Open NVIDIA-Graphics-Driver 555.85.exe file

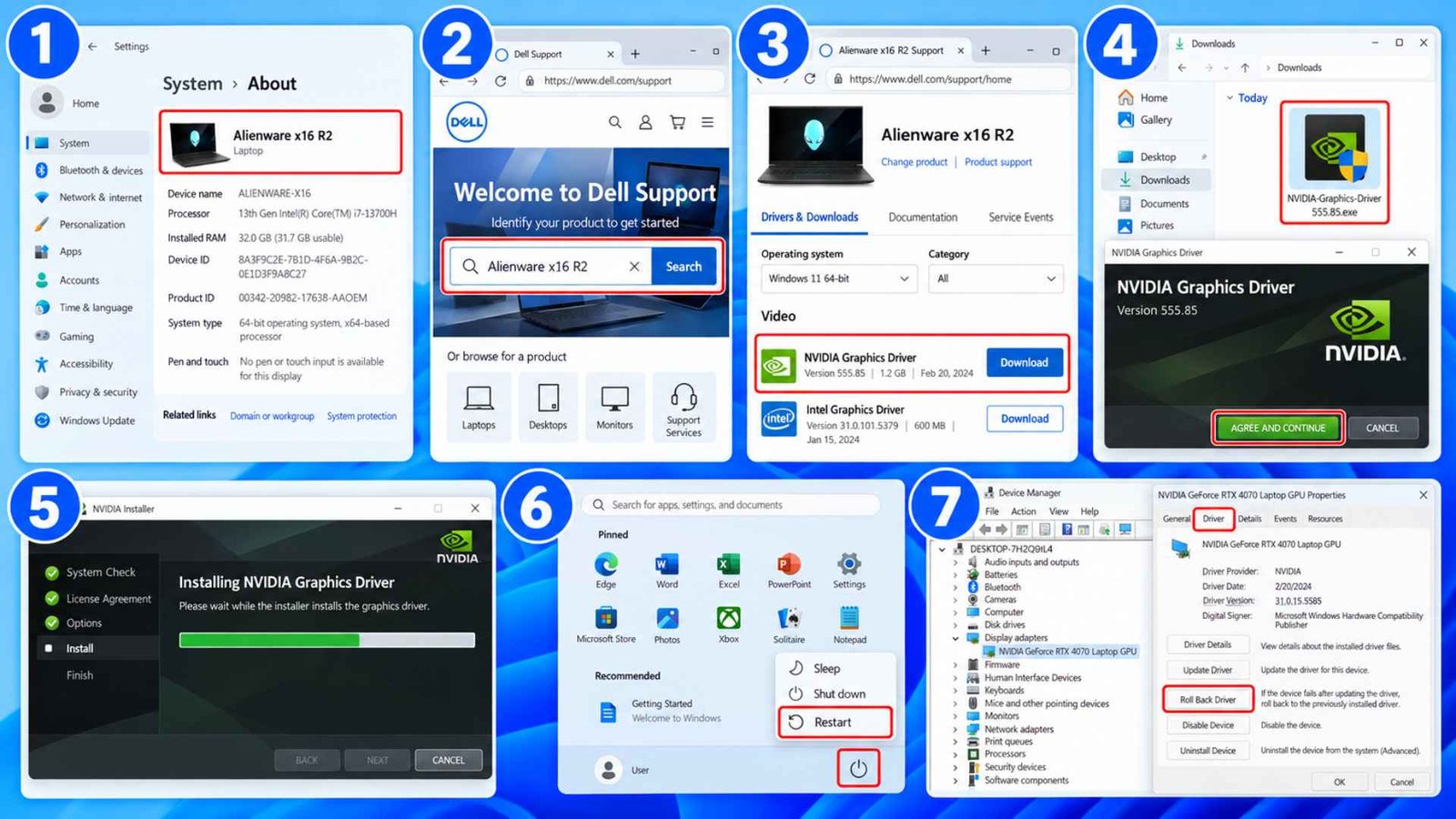tap(1334, 164)
